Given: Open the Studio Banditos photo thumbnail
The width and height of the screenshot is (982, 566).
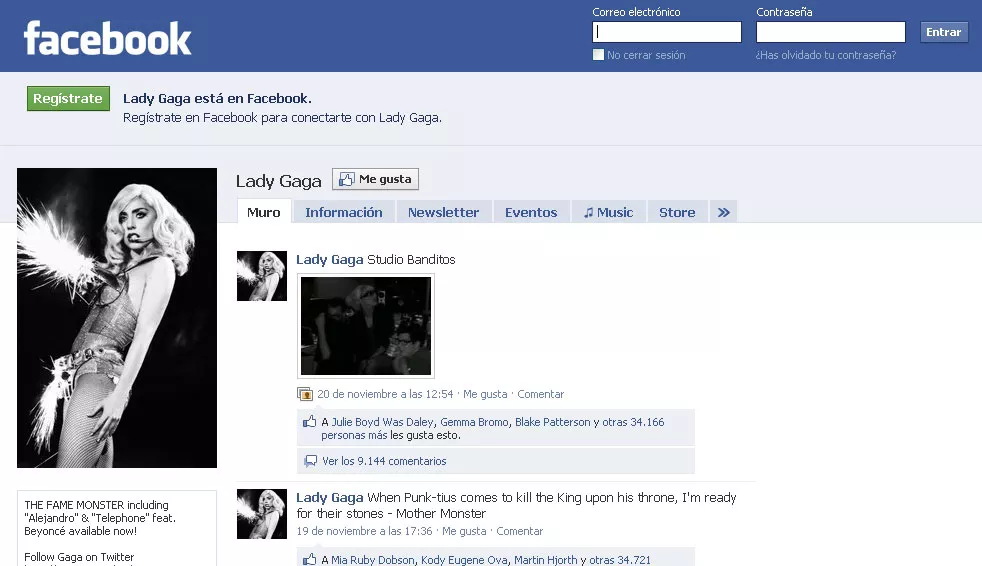Looking at the screenshot, I should tap(366, 326).
